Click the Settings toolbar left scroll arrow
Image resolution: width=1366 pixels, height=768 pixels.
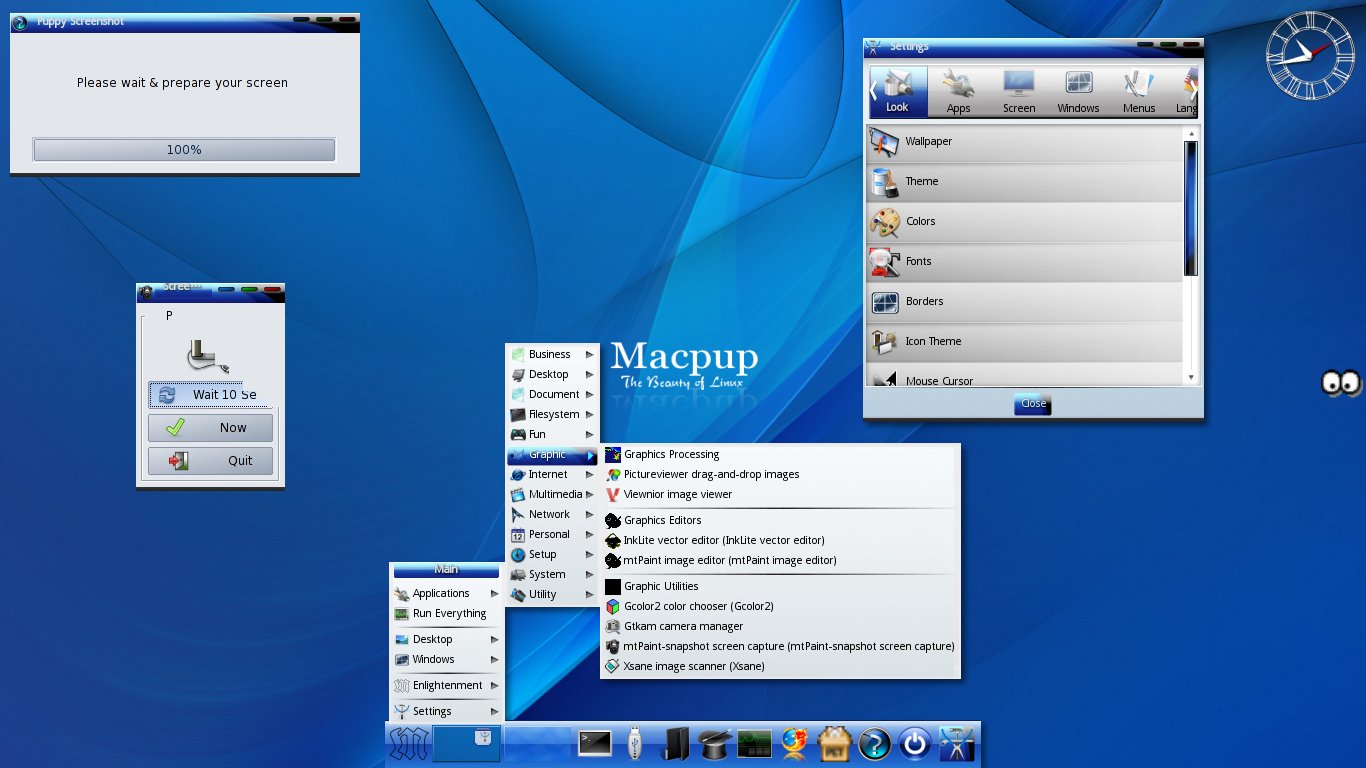click(873, 91)
